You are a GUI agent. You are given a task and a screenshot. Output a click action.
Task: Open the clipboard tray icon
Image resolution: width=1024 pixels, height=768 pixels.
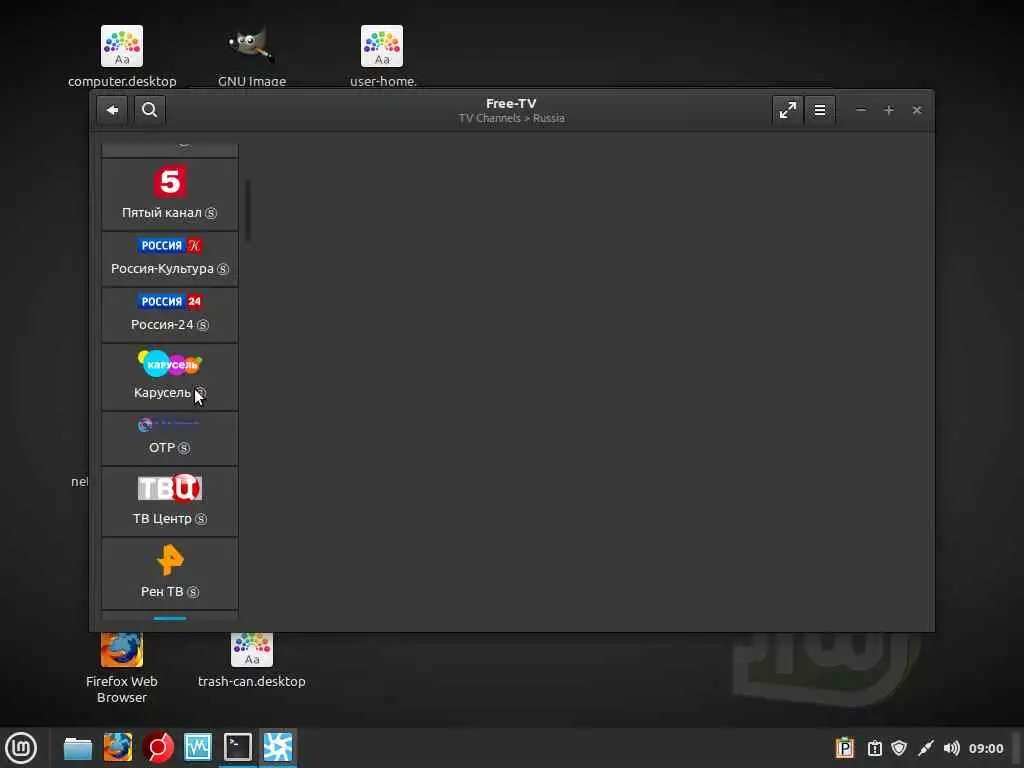874,748
